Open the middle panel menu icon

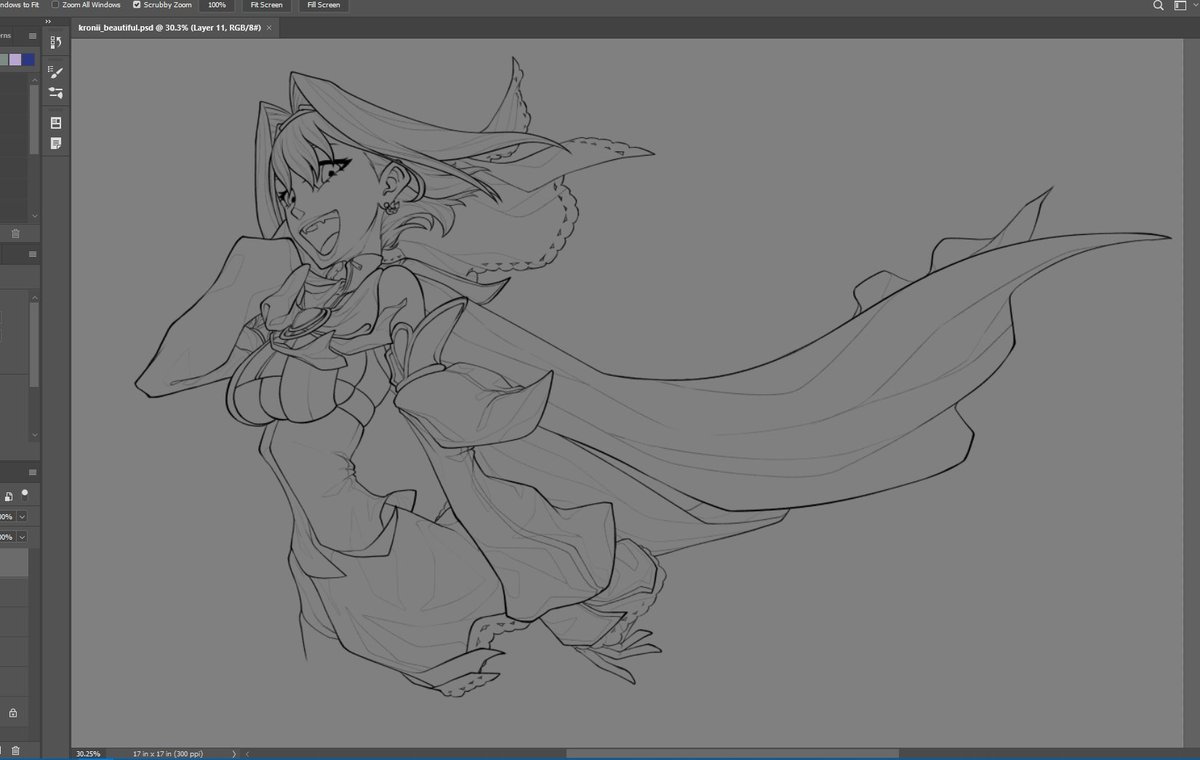tap(32, 255)
